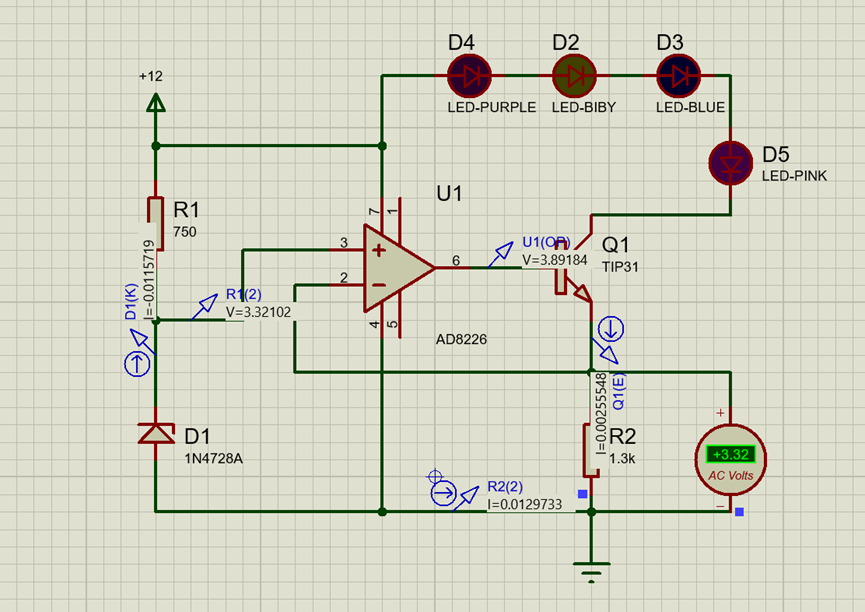
Task: Click the V=3.32102 probe readout label
Action: 259,312
